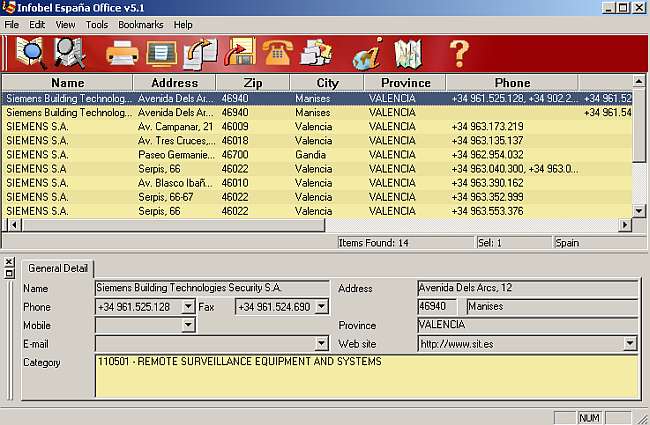Image resolution: width=650 pixels, height=425 pixels.
Task: Click the horizontal scroll left arrow
Action: pos(14,225)
